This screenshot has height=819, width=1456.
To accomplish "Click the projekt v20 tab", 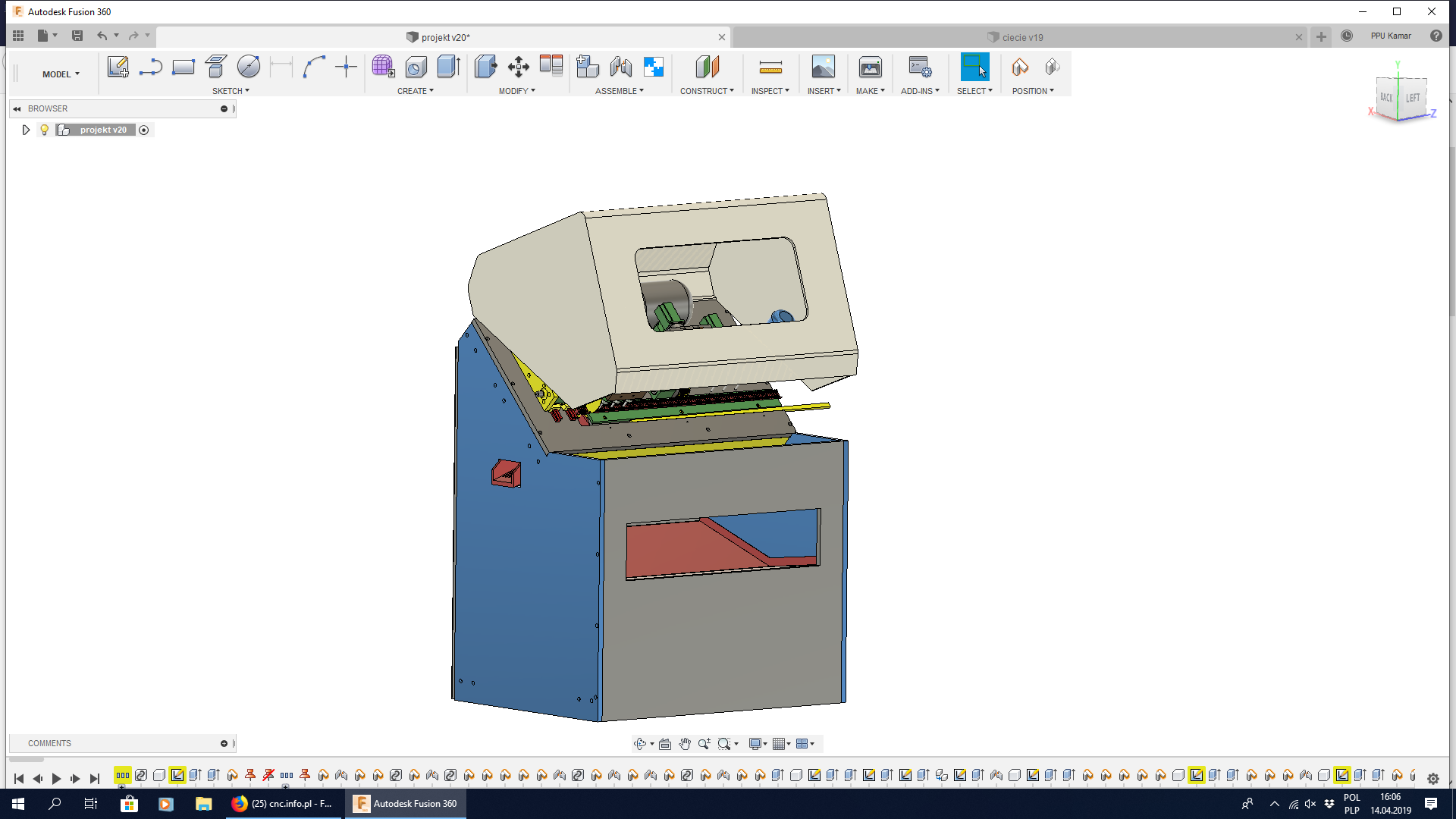I will (444, 37).
